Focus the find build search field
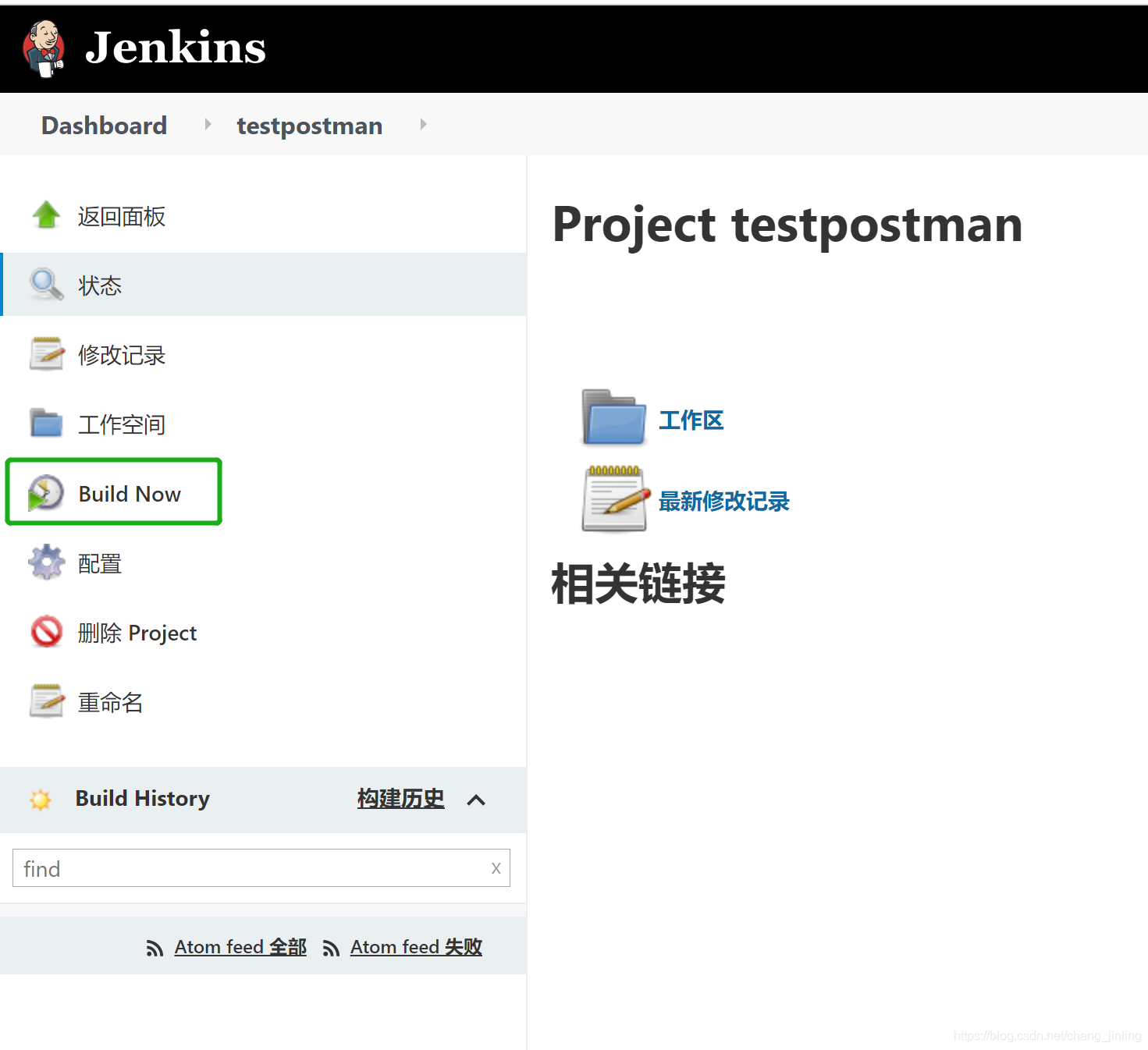1148x1050 pixels. (261, 868)
